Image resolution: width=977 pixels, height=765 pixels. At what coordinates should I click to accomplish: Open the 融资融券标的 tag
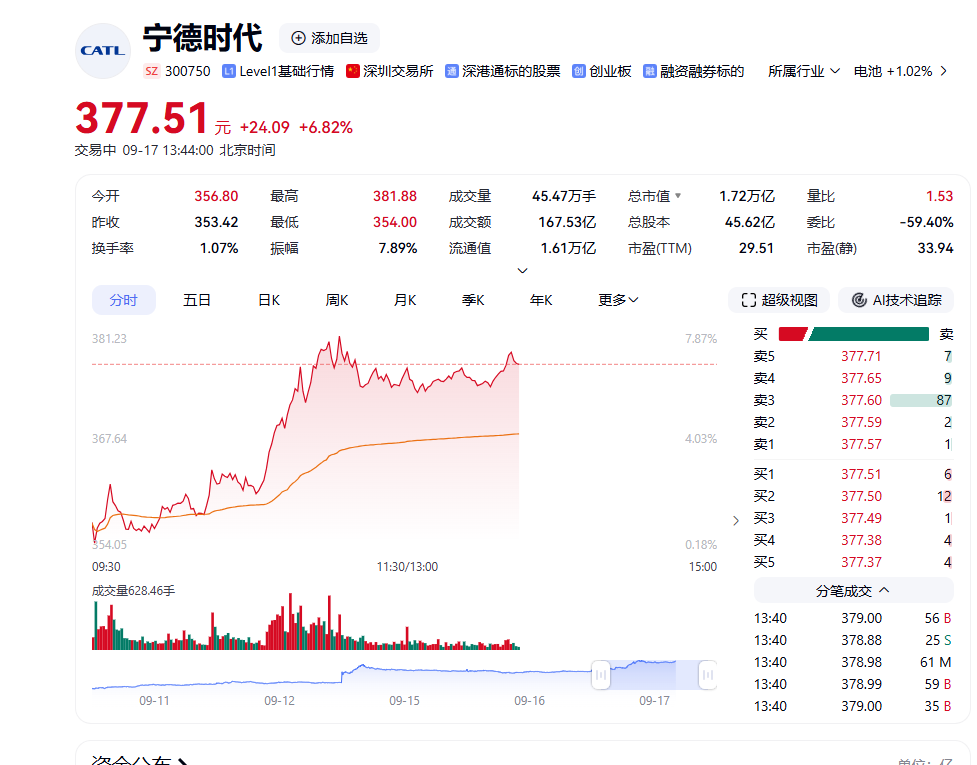[694, 71]
